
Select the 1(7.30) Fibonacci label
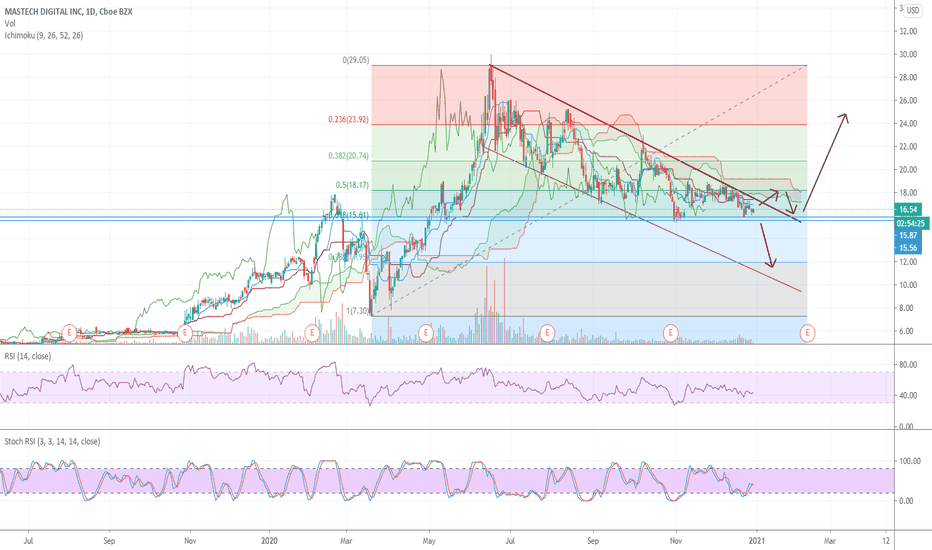point(358,311)
